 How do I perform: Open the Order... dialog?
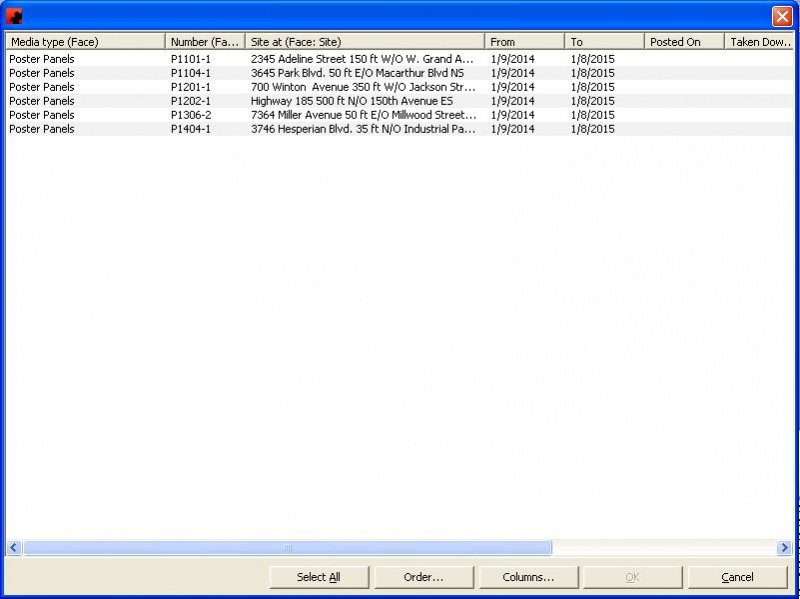tap(423, 577)
